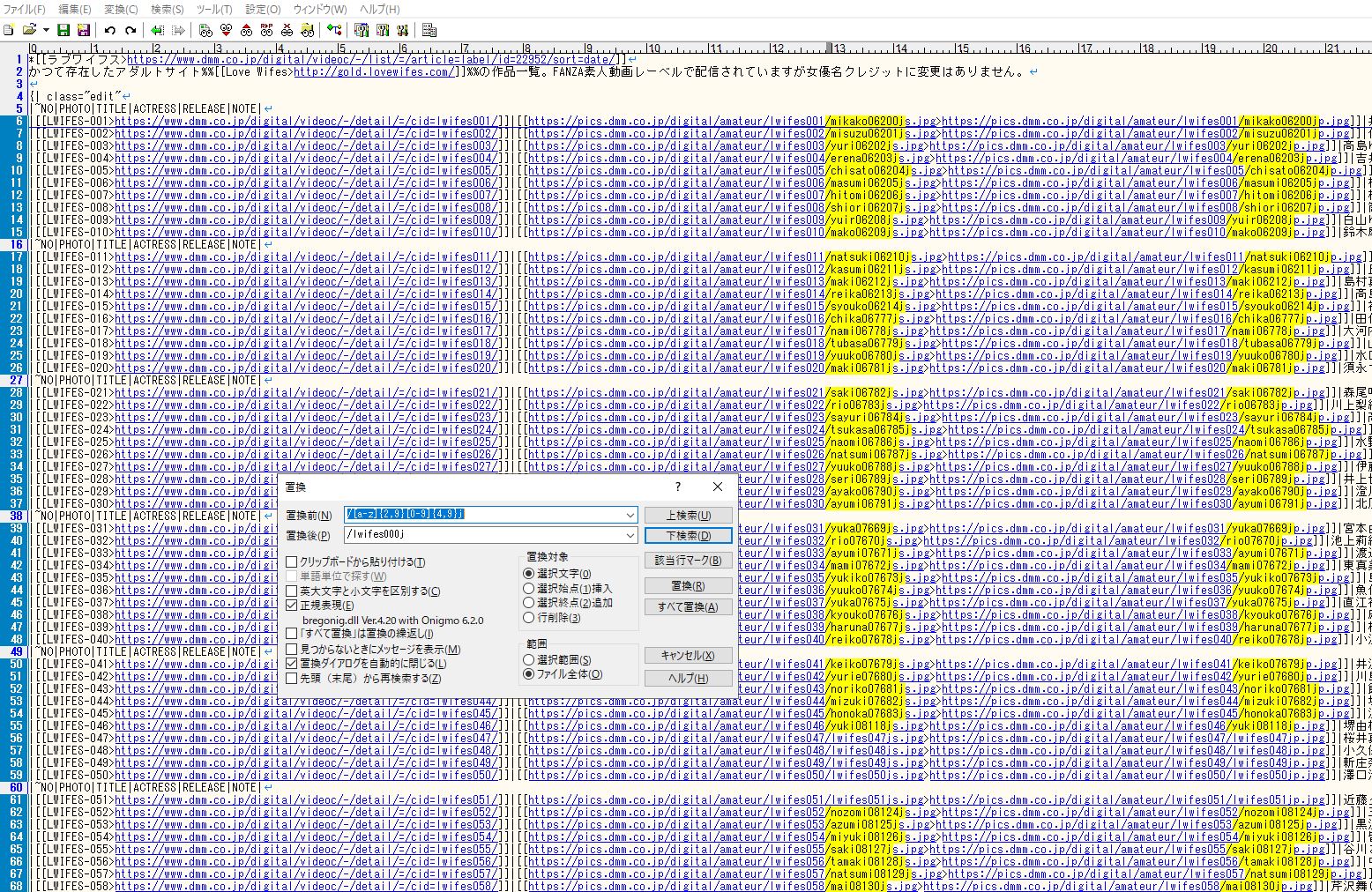This screenshot has height=892, width=1372.
Task: Find previous with up-arrow binoculars icon
Action: pyautogui.click(x=246, y=30)
